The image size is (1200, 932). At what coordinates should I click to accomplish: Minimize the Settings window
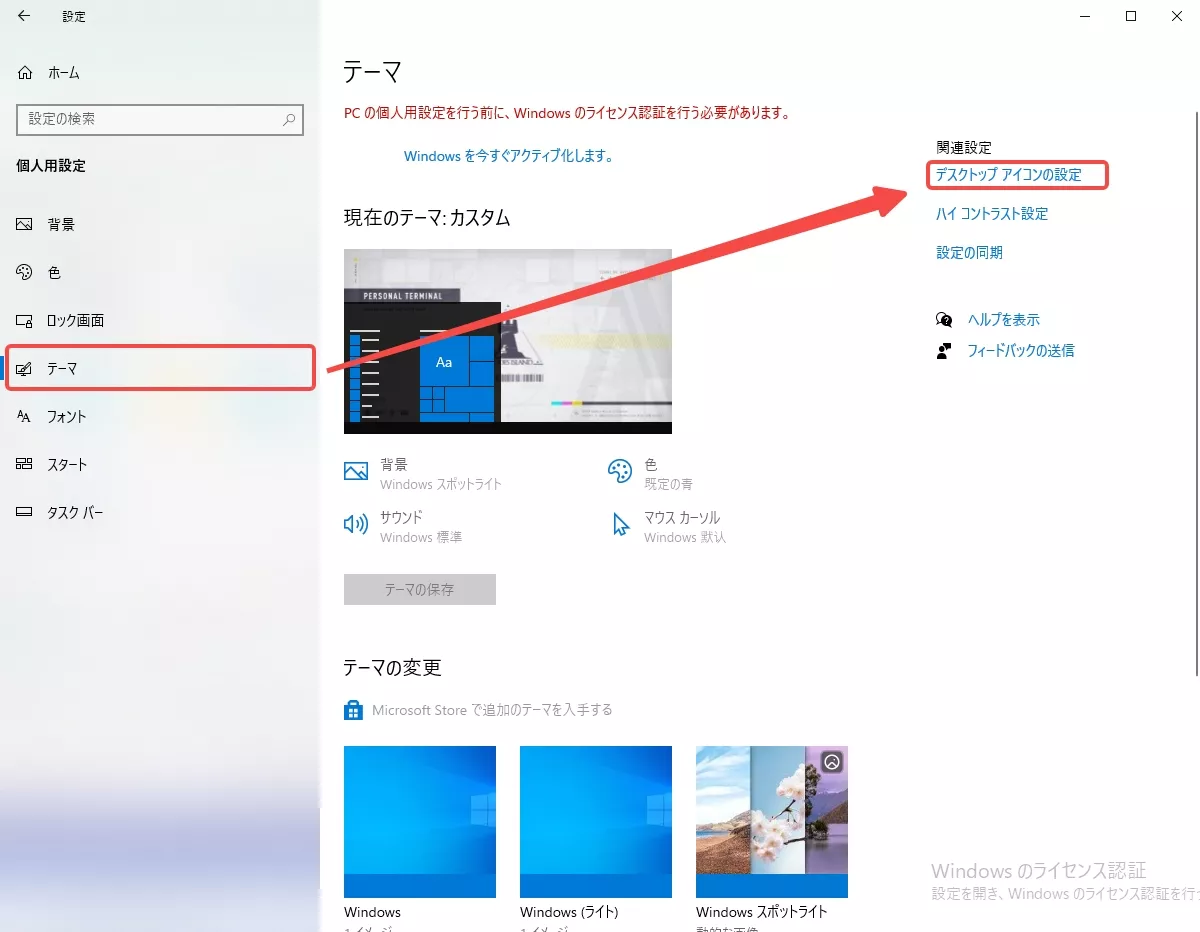[x=1085, y=16]
